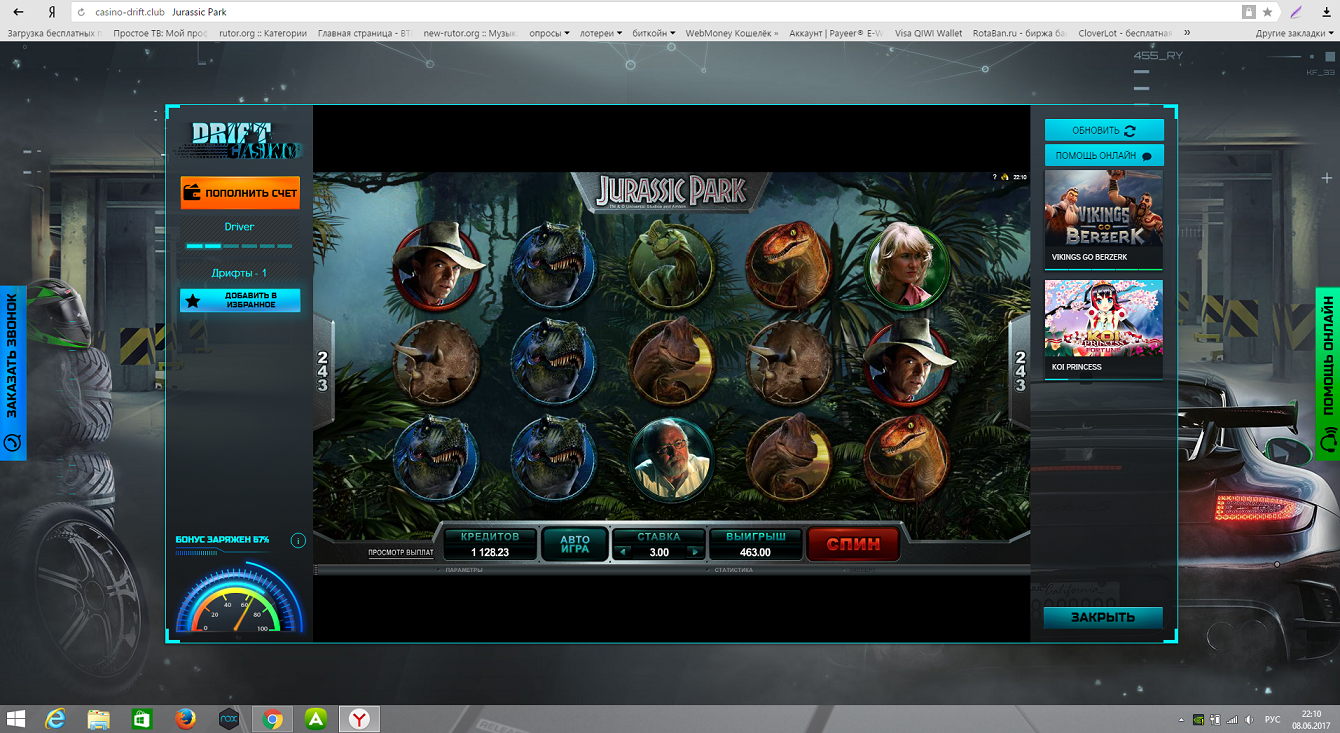Open Windows Store from taskbar

tap(141, 719)
